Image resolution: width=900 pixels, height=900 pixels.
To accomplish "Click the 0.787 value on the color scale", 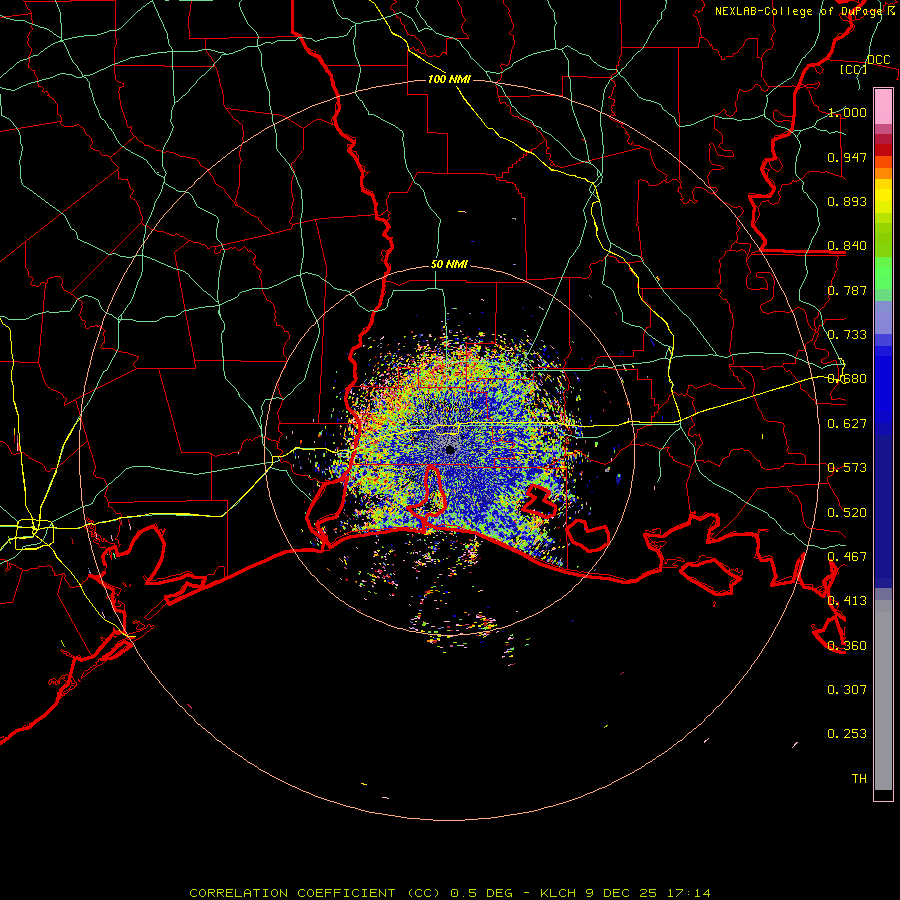I will point(847,290).
